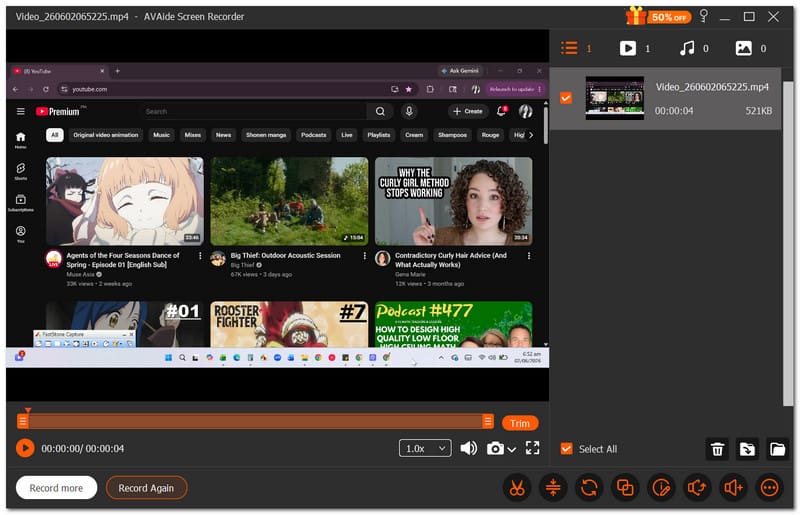This screenshot has width=800, height=515.
Task: Click the orange trim timeline bar
Action: pyautogui.click(x=255, y=421)
